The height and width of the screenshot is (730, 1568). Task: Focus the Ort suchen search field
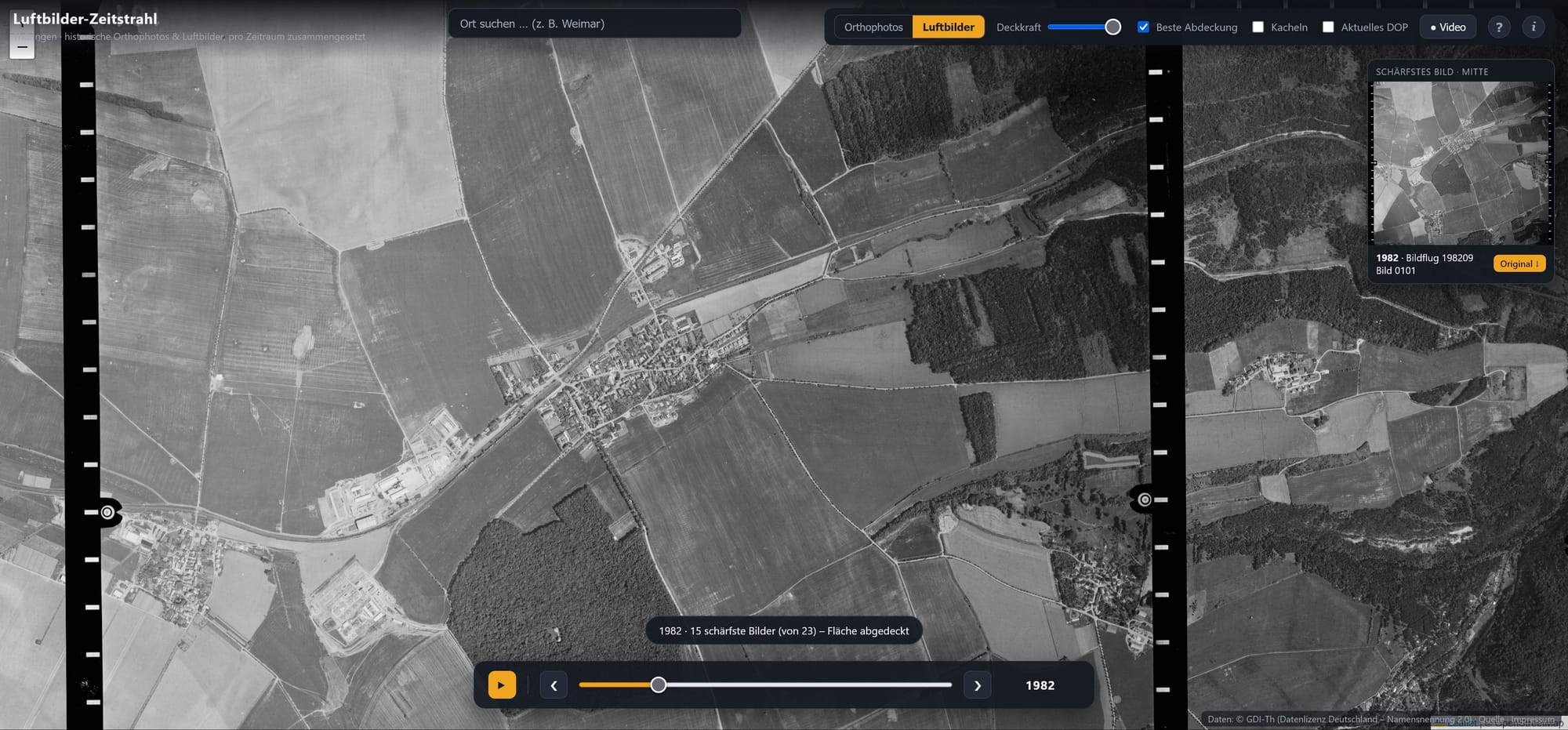(594, 24)
